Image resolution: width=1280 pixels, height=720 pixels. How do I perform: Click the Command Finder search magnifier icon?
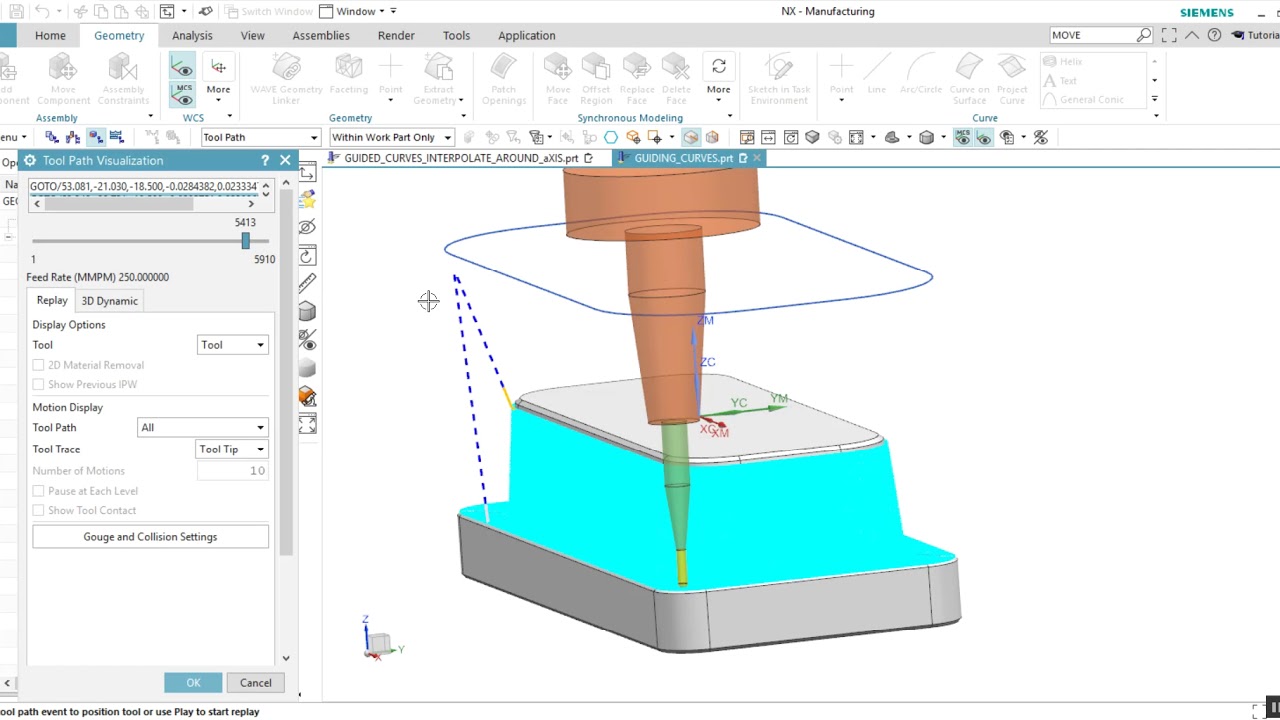[1143, 35]
